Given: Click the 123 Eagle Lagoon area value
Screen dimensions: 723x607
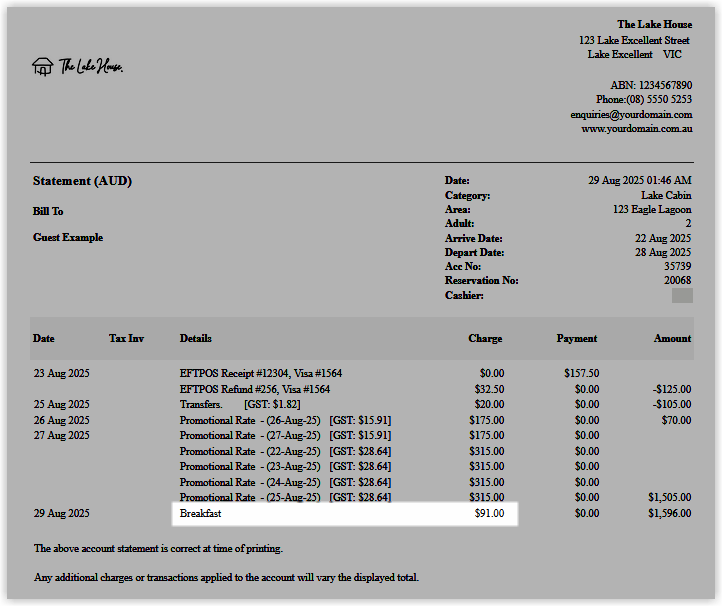Looking at the screenshot, I should coord(652,209).
